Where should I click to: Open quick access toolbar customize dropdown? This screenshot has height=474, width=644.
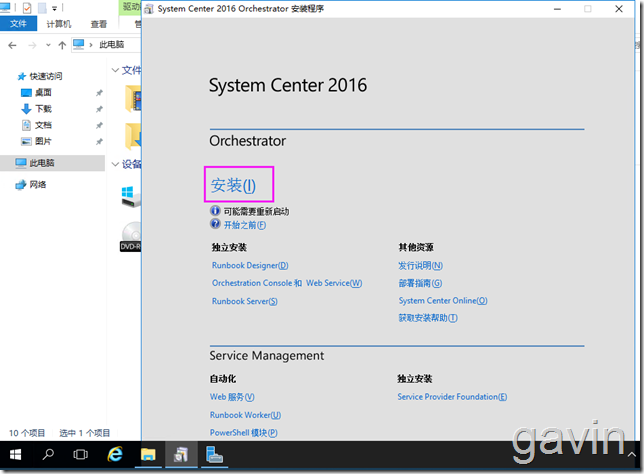tap(54, 8)
